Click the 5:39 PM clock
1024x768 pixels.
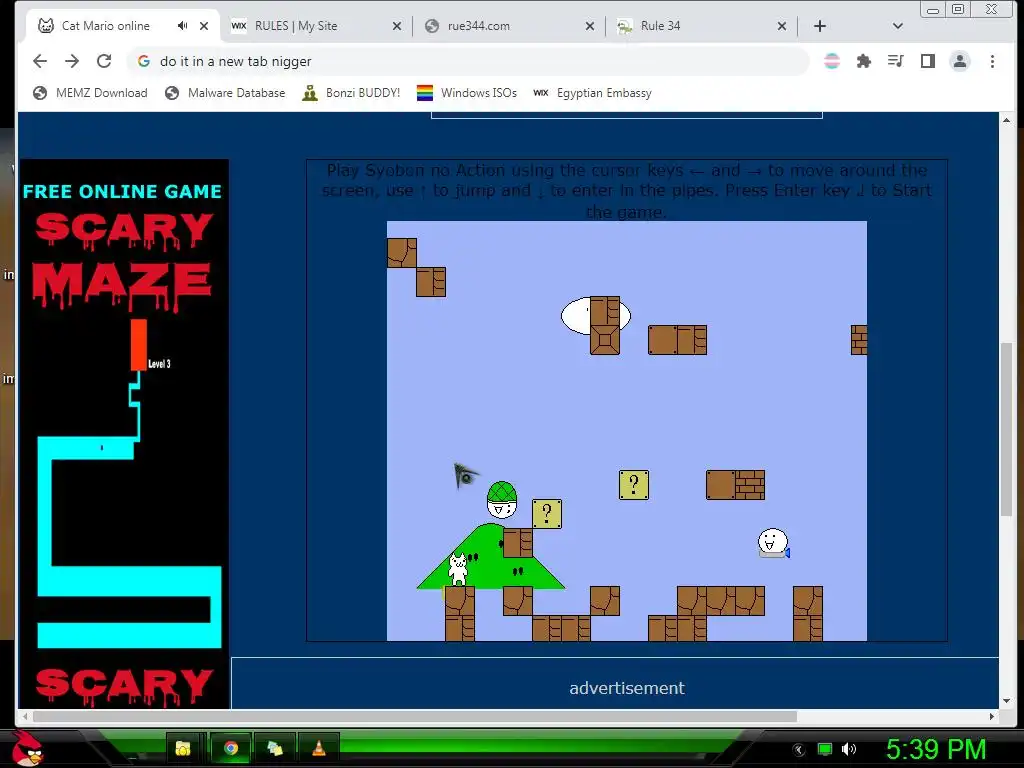[x=936, y=748]
